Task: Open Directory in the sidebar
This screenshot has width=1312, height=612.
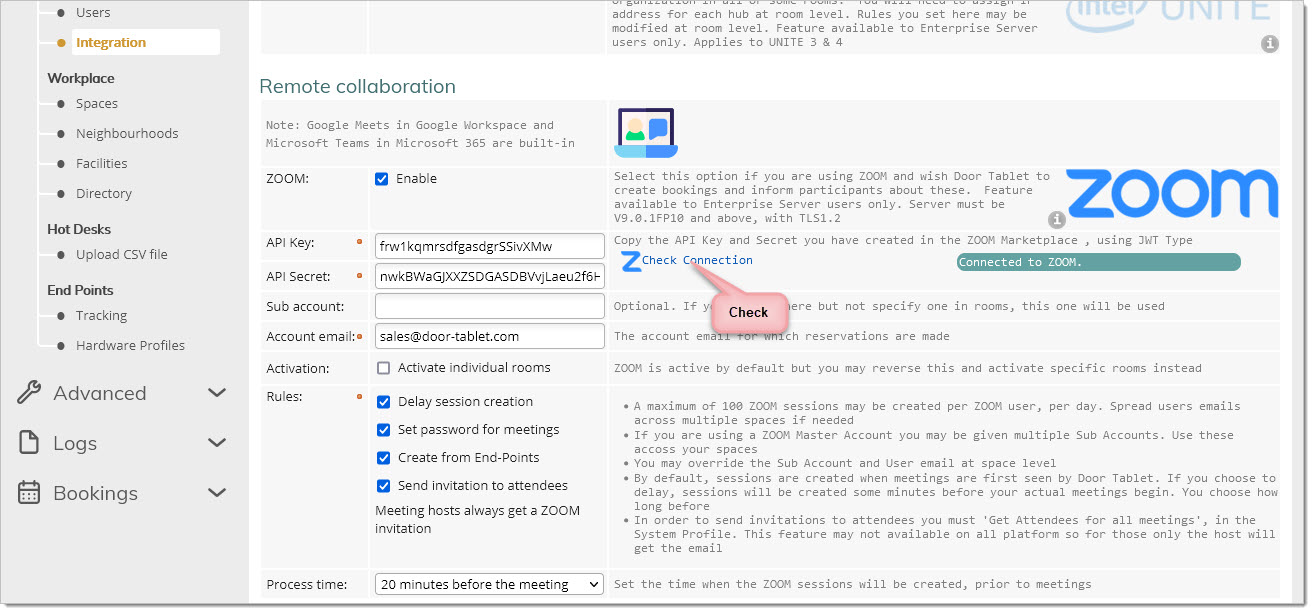Action: tap(104, 194)
